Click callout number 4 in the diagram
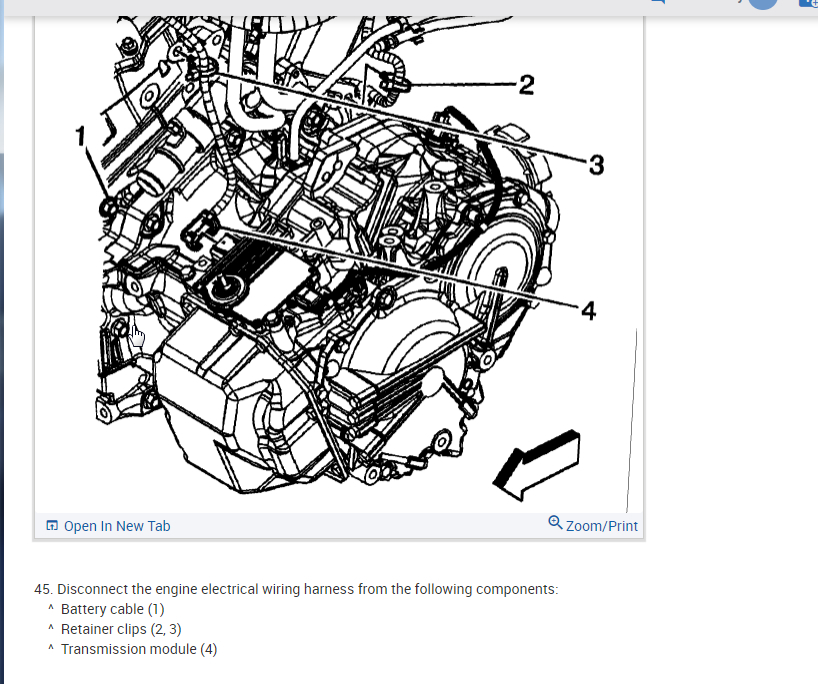818x684 pixels. (x=588, y=311)
